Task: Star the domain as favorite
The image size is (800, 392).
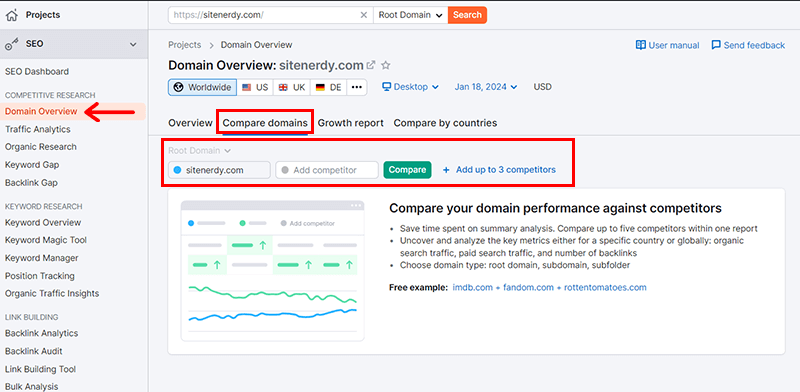Action: click(x=386, y=65)
